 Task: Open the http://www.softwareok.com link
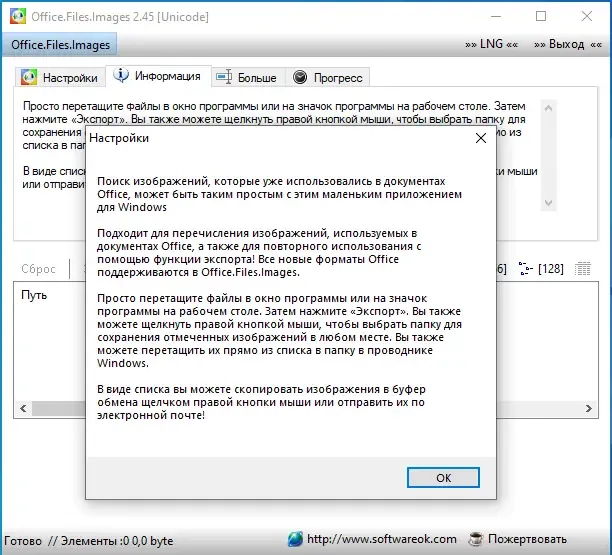(x=382, y=539)
